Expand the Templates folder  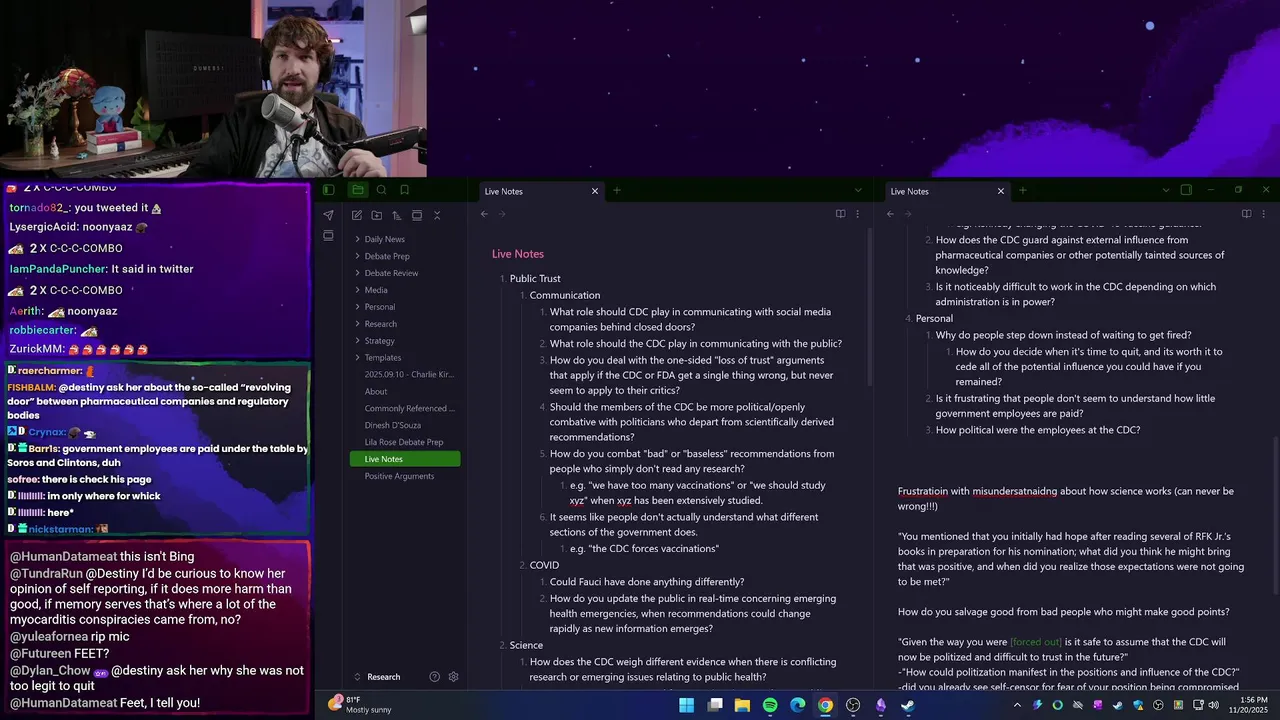pos(405,357)
